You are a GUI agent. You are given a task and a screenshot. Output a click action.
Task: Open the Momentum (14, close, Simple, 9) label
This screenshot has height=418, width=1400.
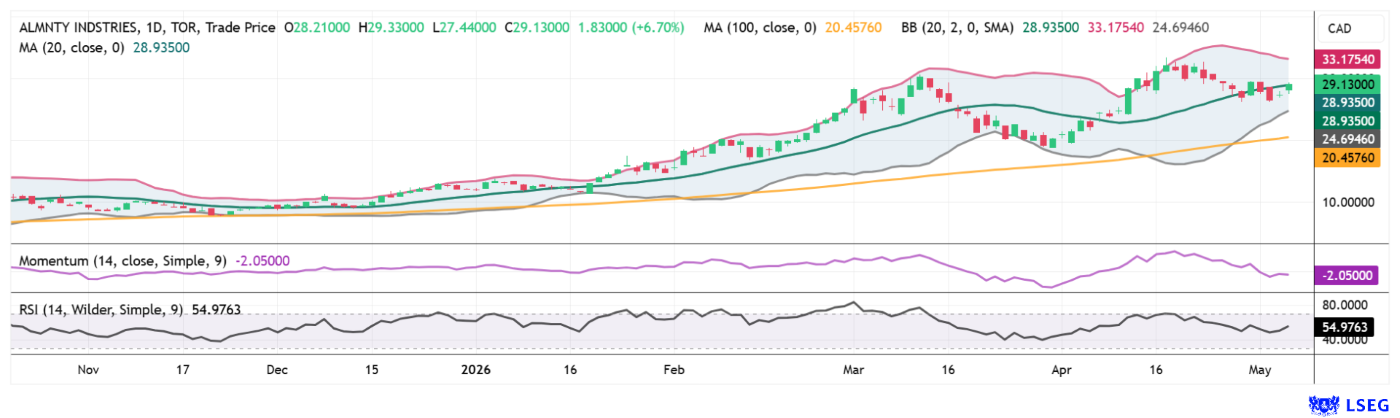(x=125, y=260)
